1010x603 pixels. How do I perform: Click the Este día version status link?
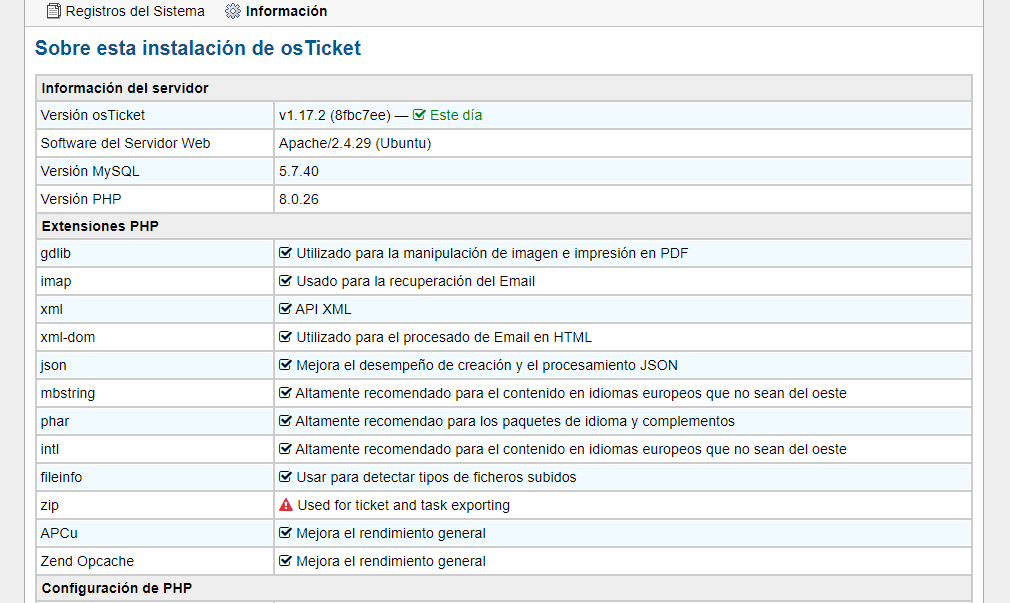[456, 115]
